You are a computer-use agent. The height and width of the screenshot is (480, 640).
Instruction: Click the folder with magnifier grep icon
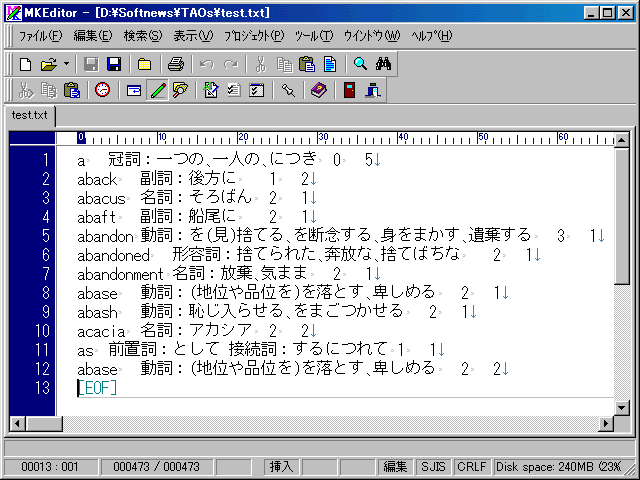tap(180, 90)
